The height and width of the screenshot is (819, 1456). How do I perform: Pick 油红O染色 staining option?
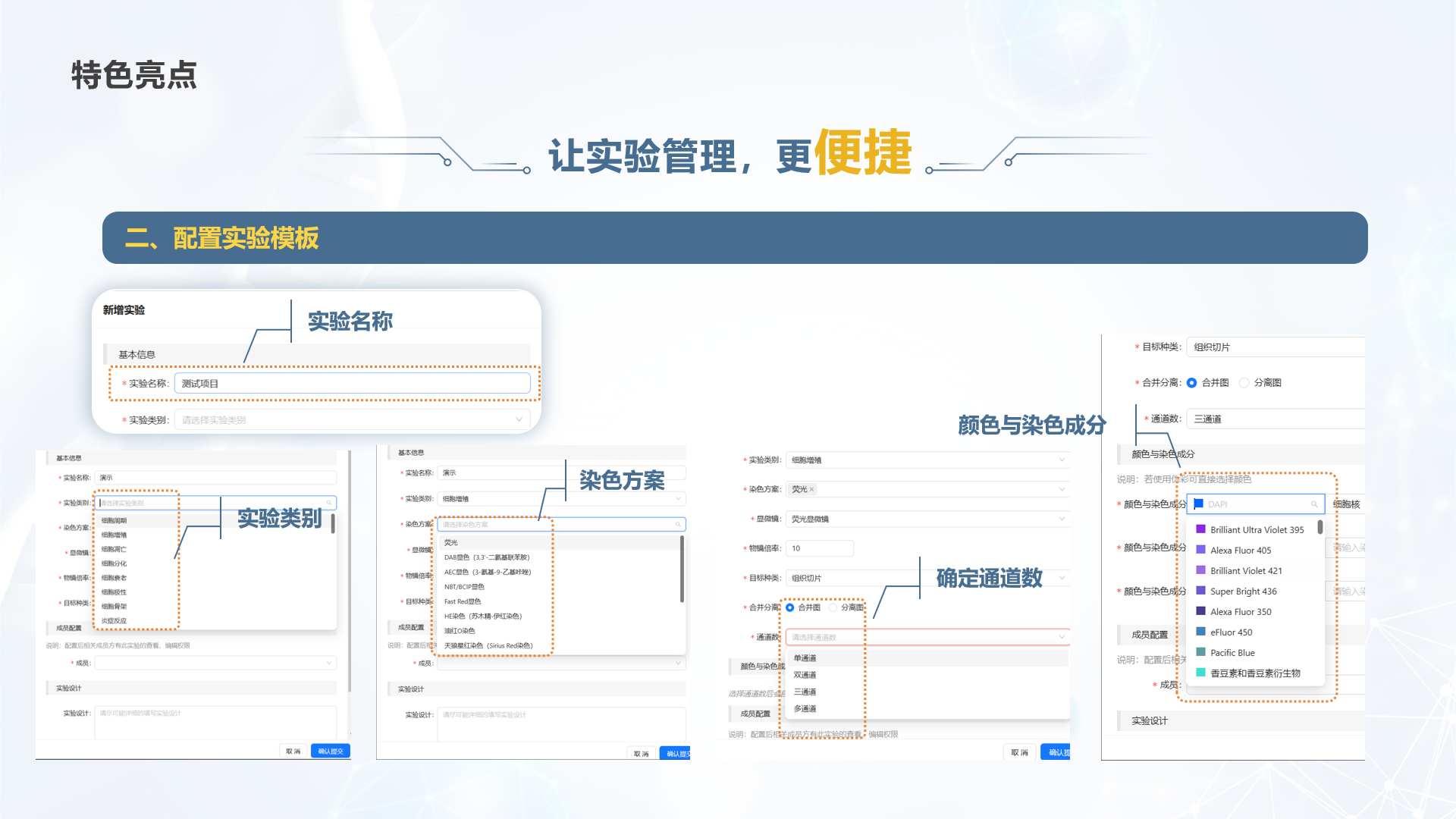[460, 631]
